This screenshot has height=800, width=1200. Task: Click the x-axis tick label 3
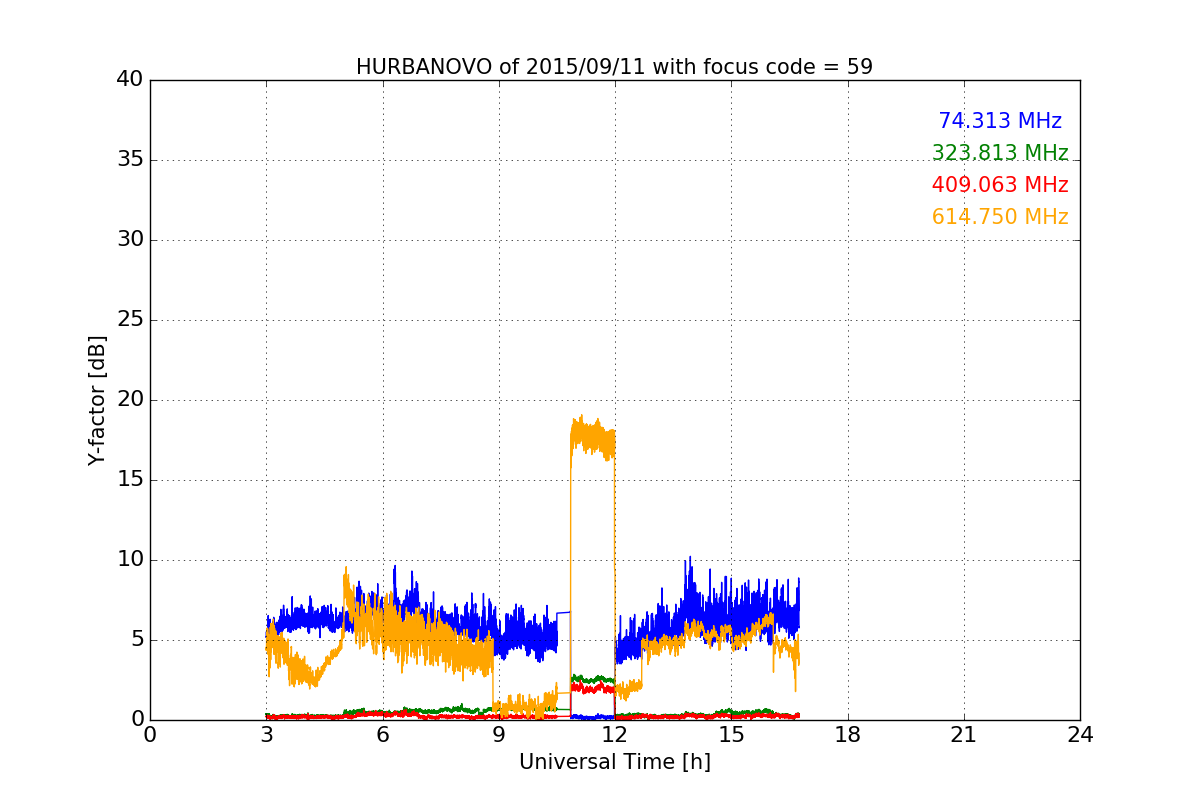click(x=266, y=735)
